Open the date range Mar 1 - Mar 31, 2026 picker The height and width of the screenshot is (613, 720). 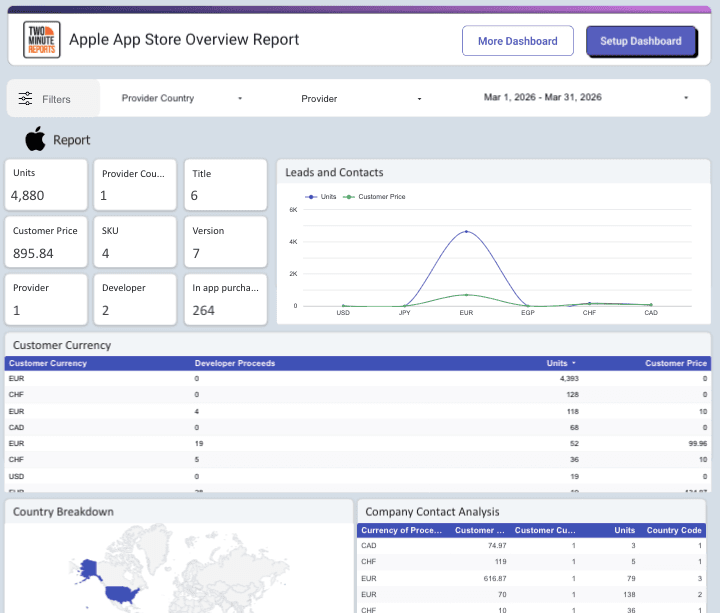586,97
